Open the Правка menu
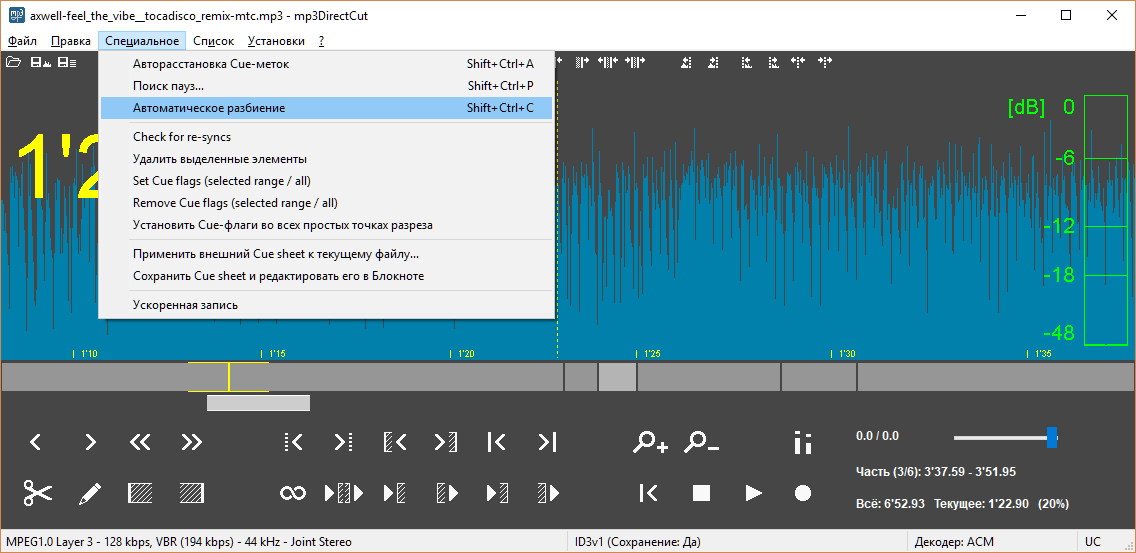The height and width of the screenshot is (553, 1136). click(71, 41)
